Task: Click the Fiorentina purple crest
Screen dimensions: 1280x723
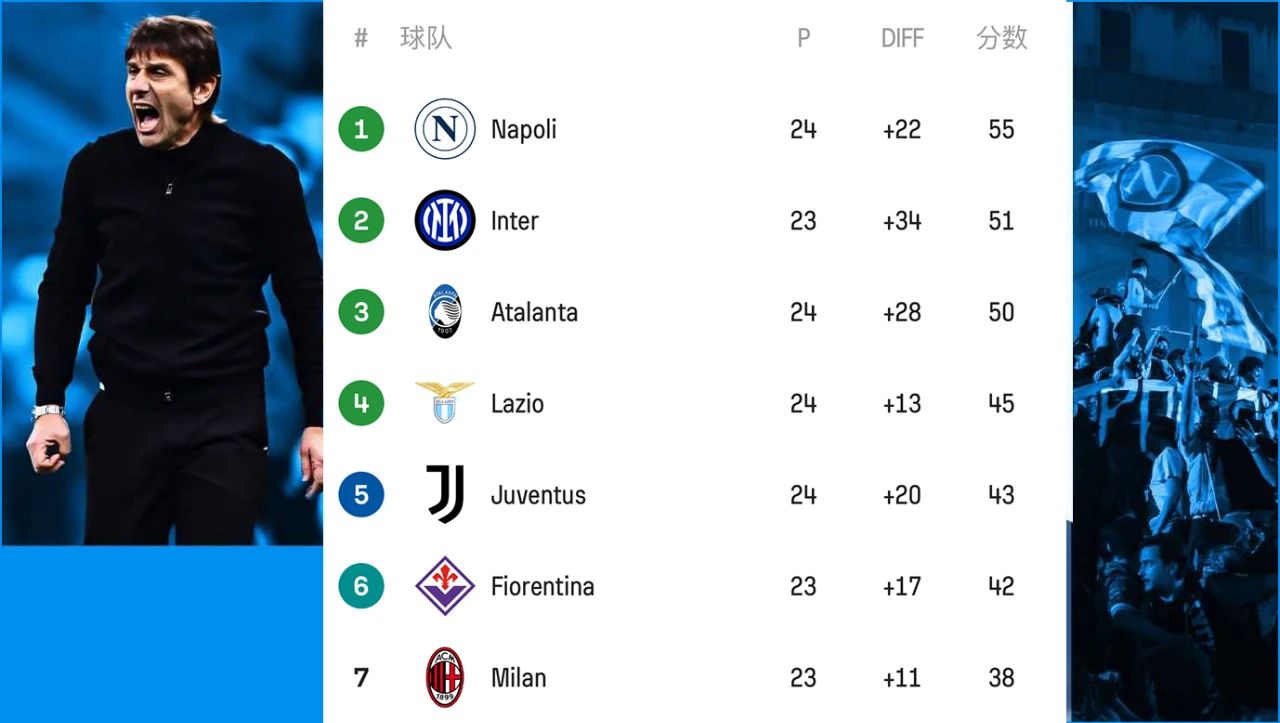Action: [445, 586]
